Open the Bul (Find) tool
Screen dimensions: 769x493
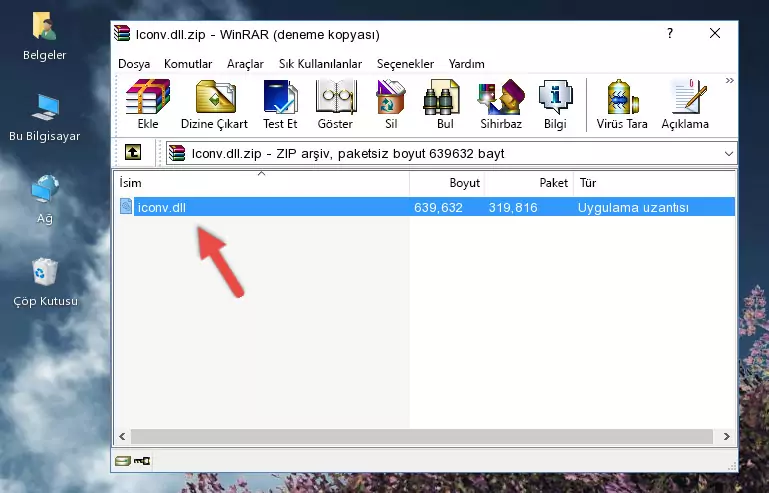pos(445,104)
